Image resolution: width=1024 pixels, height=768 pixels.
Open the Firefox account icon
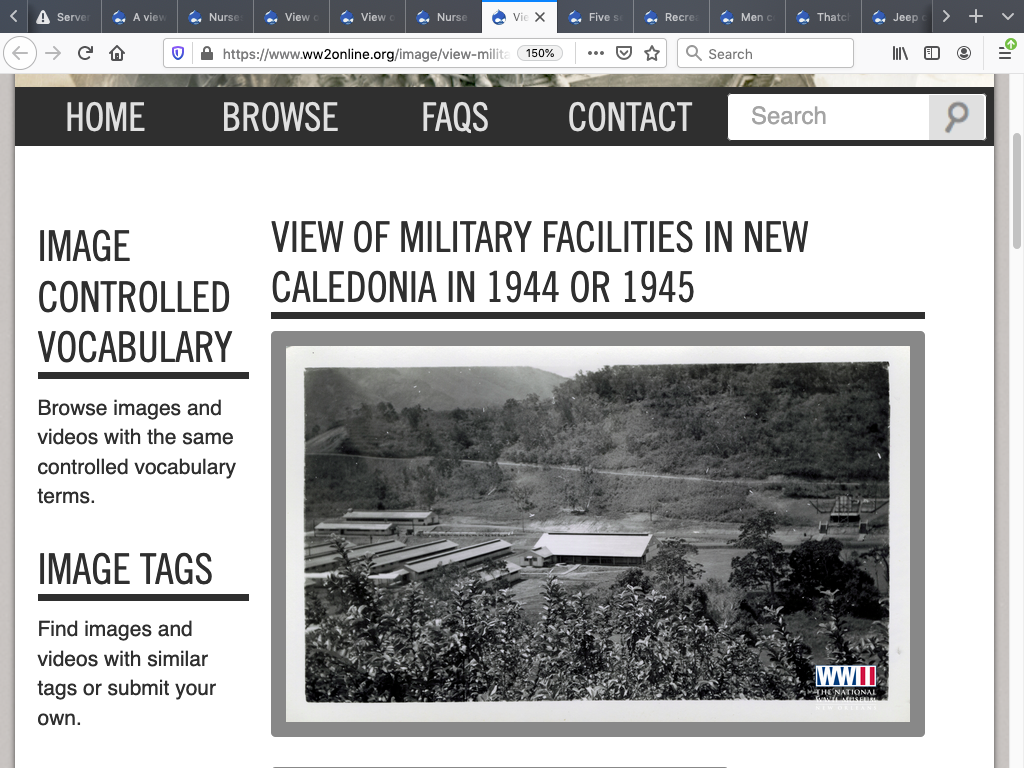[964, 54]
